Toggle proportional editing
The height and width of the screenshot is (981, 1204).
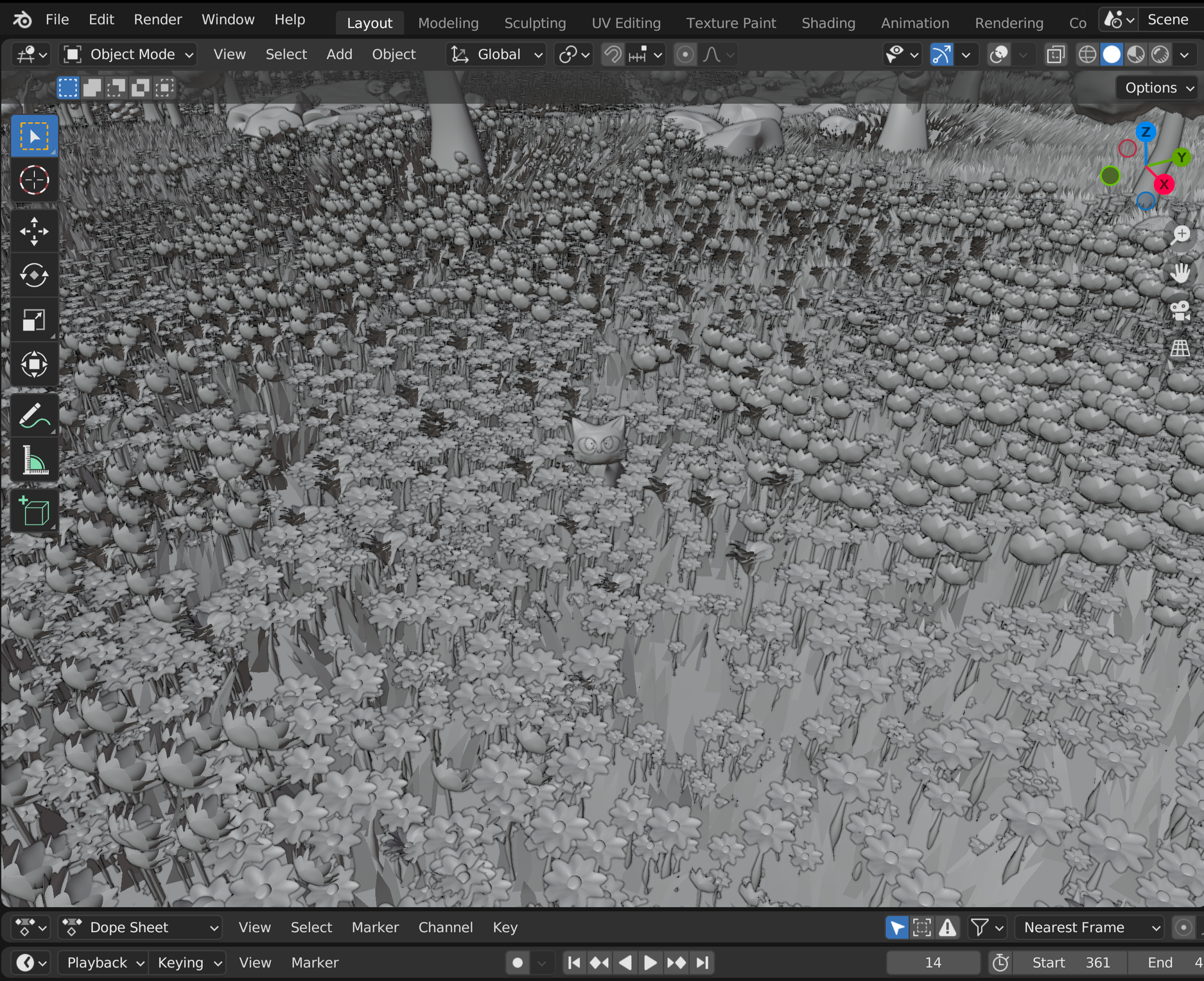click(685, 55)
